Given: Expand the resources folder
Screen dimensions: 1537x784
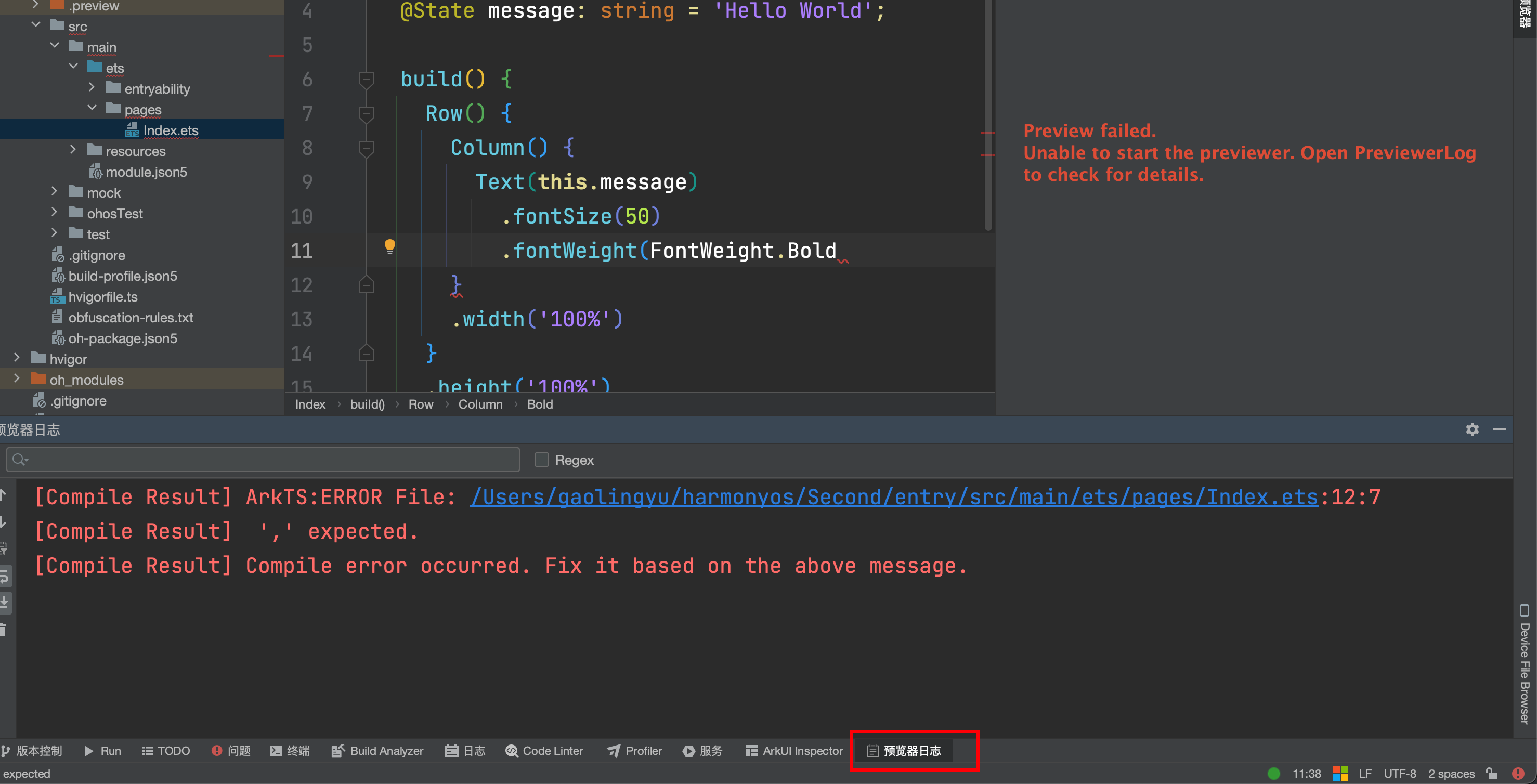Looking at the screenshot, I should pos(73,150).
